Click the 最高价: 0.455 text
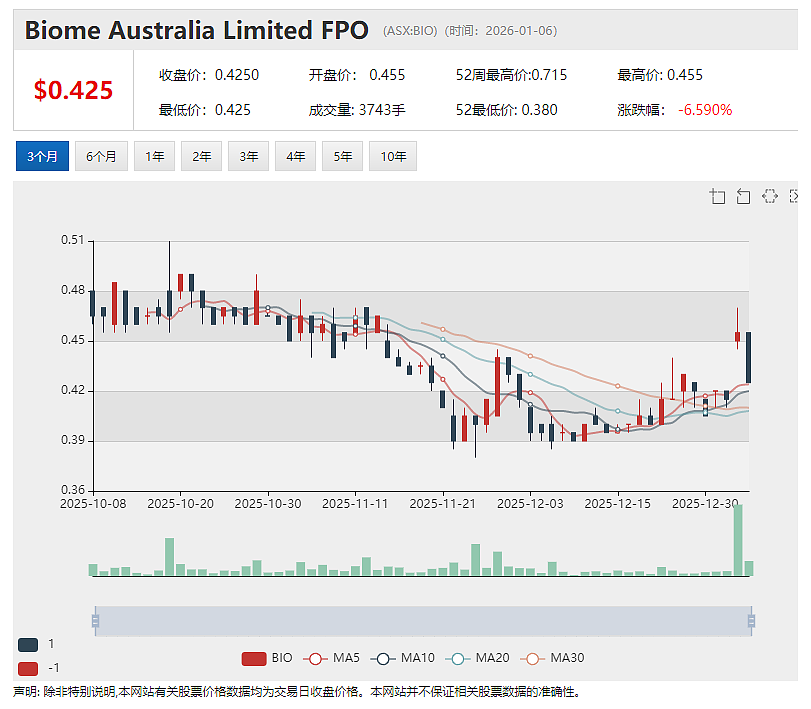 coord(660,76)
